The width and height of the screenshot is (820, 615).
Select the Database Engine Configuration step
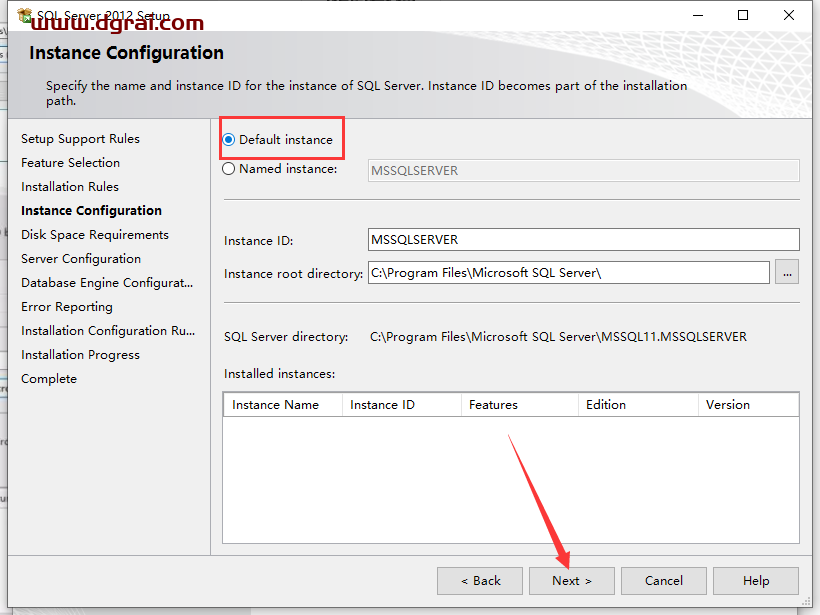pyautogui.click(x=107, y=283)
